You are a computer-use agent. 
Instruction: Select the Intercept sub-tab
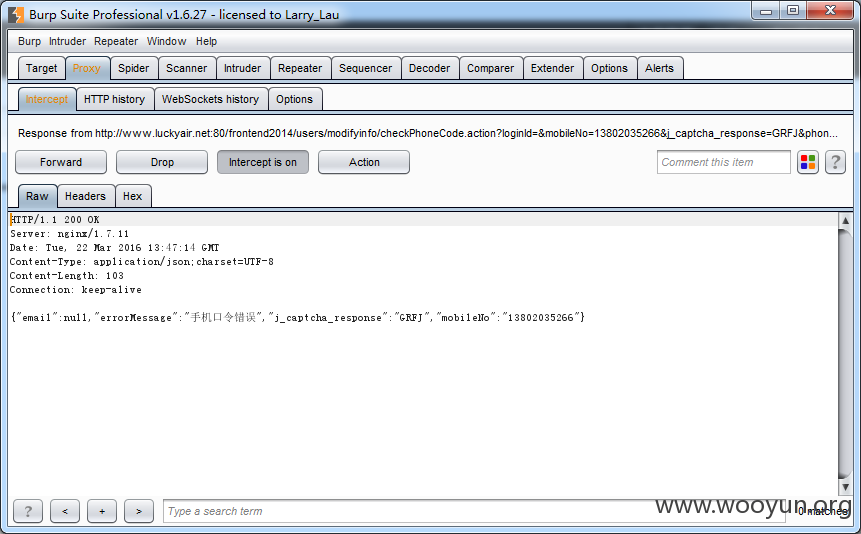coord(47,99)
